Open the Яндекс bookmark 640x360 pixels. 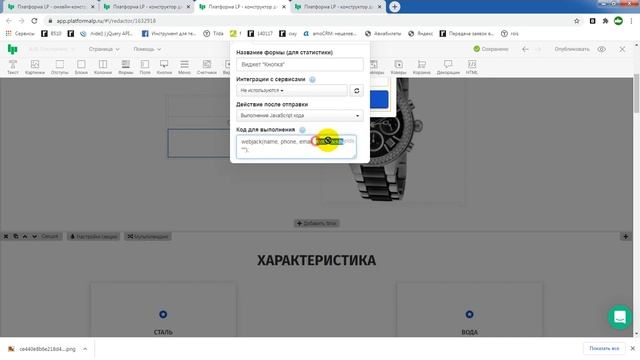(420, 33)
